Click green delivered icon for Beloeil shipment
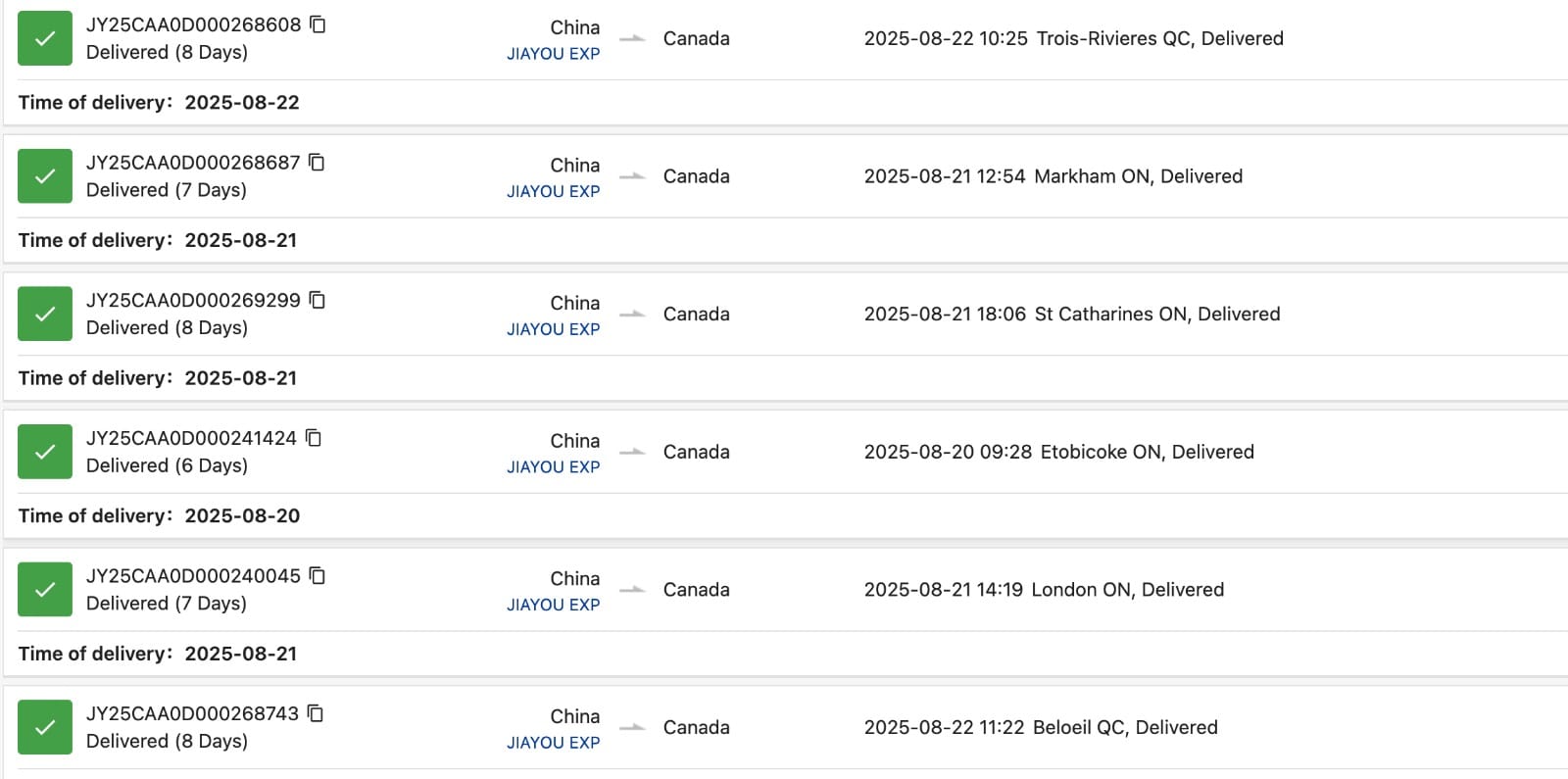Image resolution: width=1568 pixels, height=779 pixels. click(45, 727)
